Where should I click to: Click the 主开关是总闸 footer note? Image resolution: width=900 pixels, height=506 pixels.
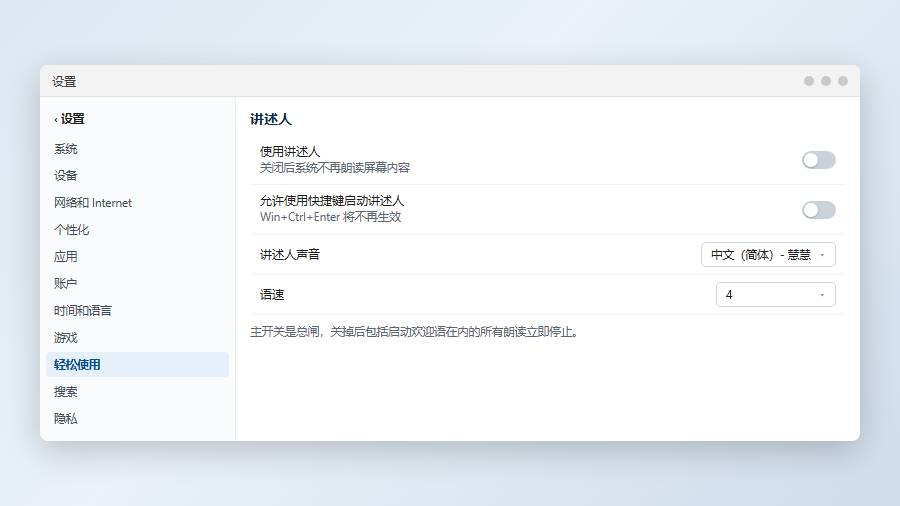[x=416, y=332]
